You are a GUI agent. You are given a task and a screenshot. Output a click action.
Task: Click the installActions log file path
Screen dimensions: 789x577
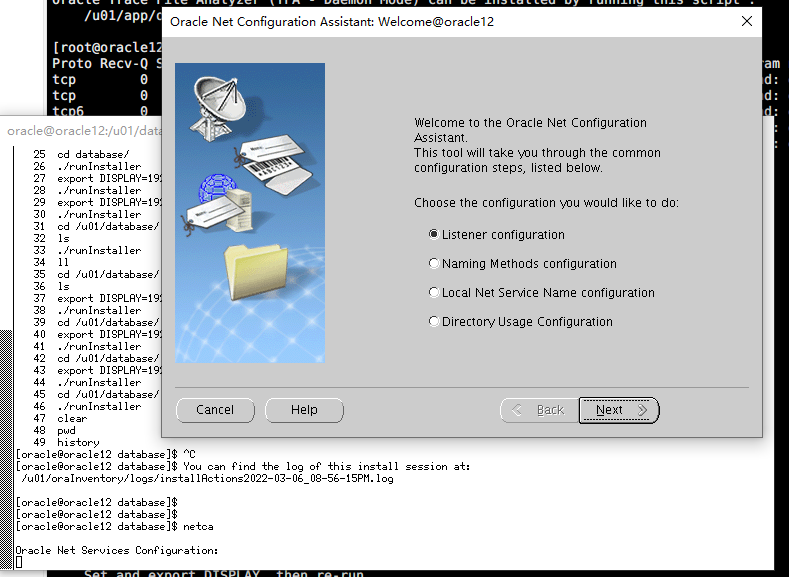click(x=207, y=479)
